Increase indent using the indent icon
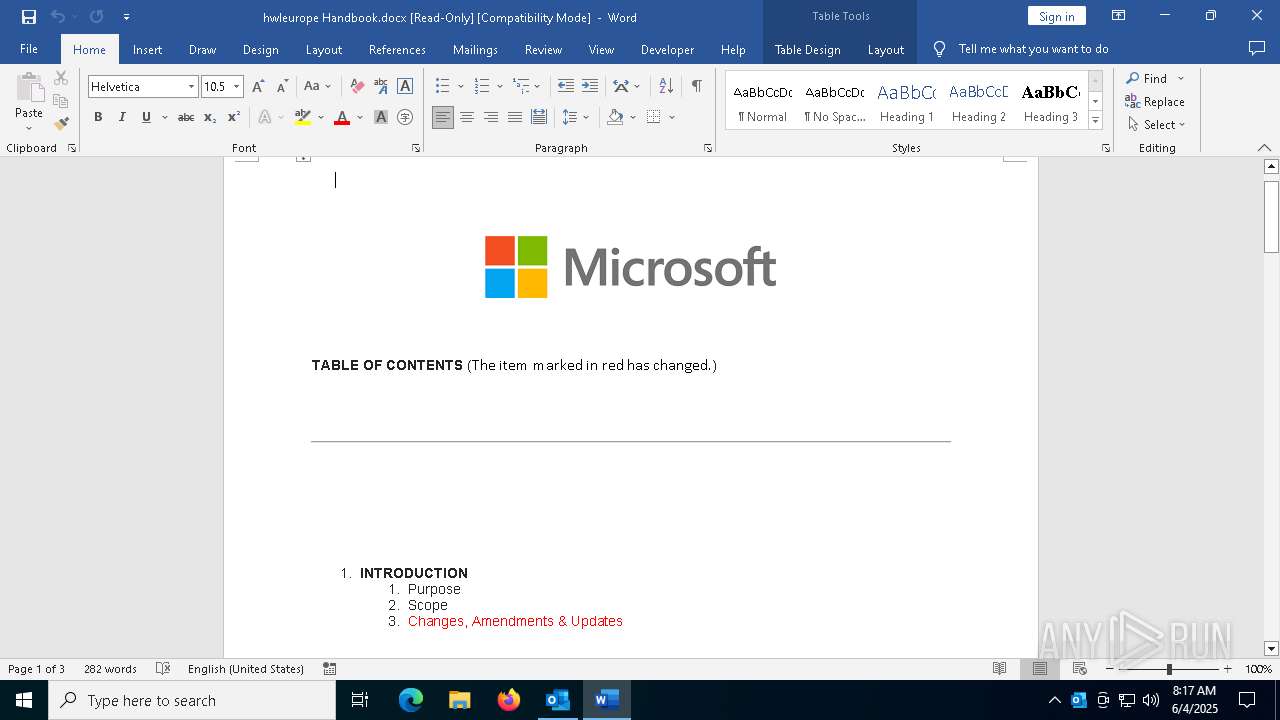Image resolution: width=1280 pixels, height=720 pixels. point(590,86)
